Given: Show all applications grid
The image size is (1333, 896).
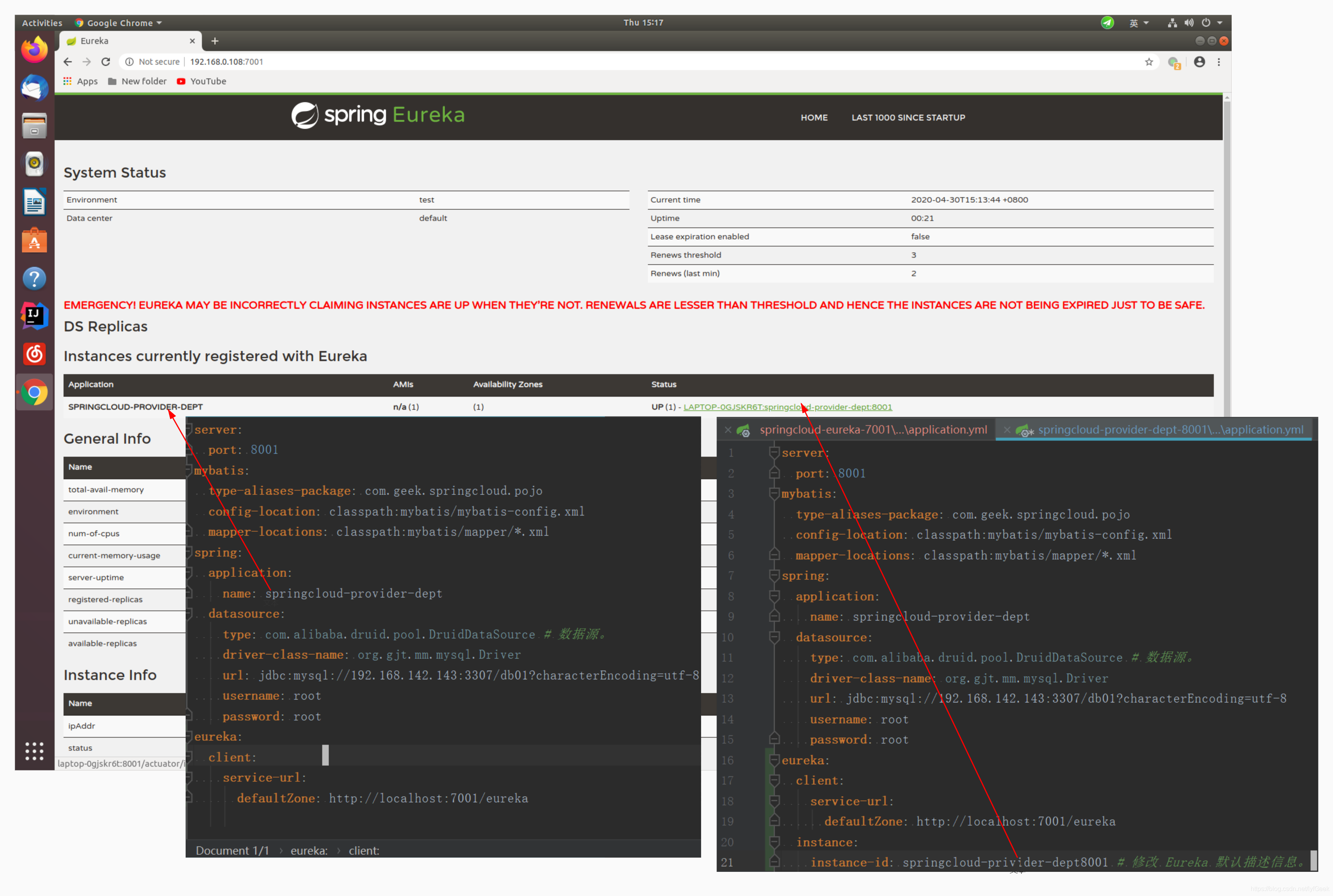Looking at the screenshot, I should coord(34,751).
